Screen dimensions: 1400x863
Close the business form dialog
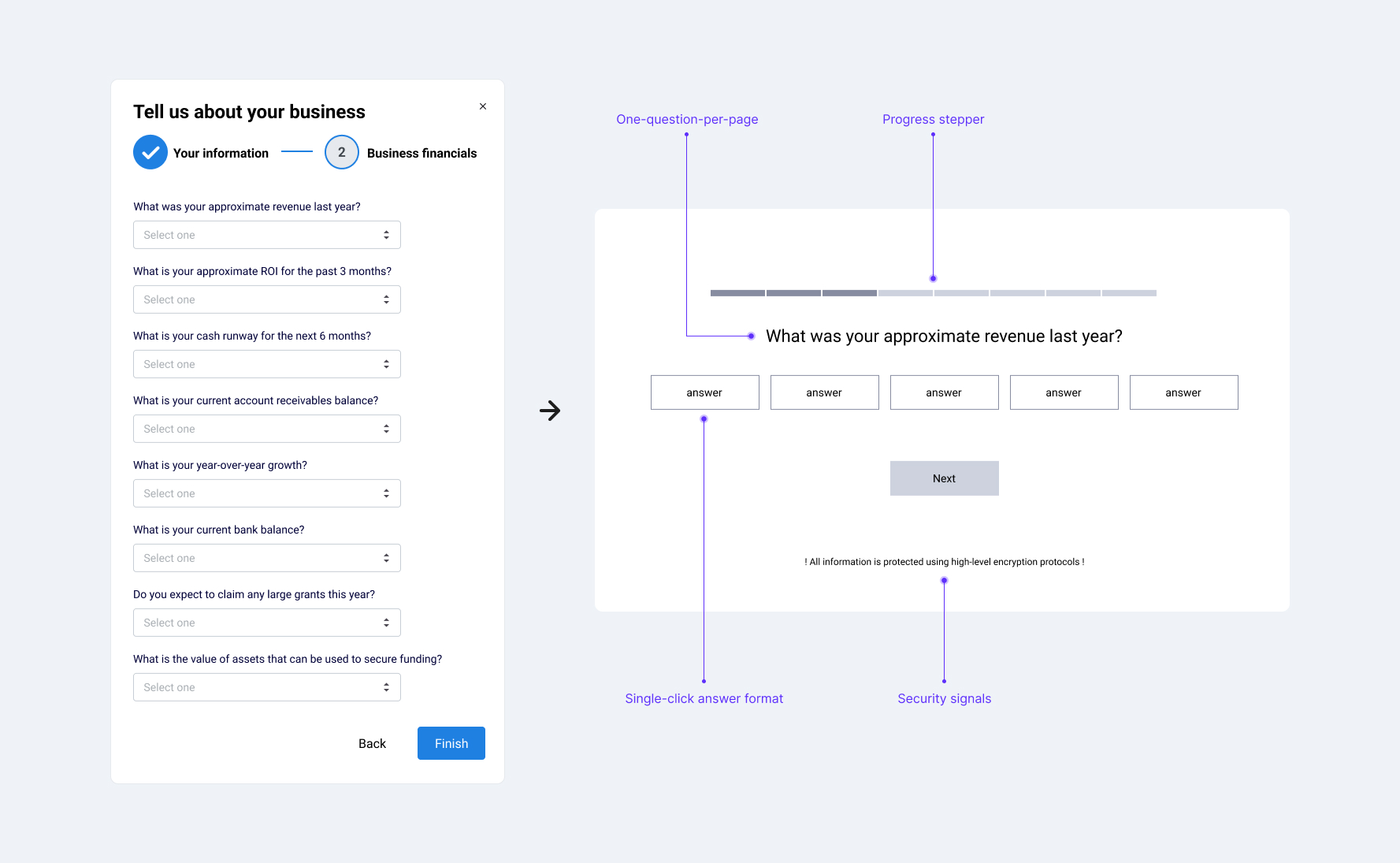coord(483,106)
